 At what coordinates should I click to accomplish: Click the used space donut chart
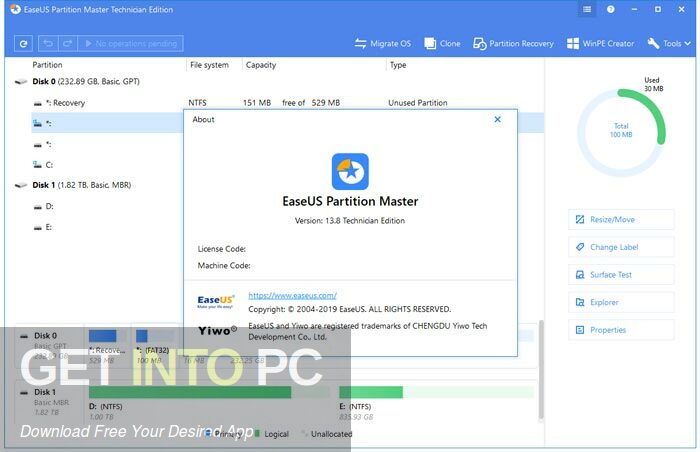[x=621, y=133]
